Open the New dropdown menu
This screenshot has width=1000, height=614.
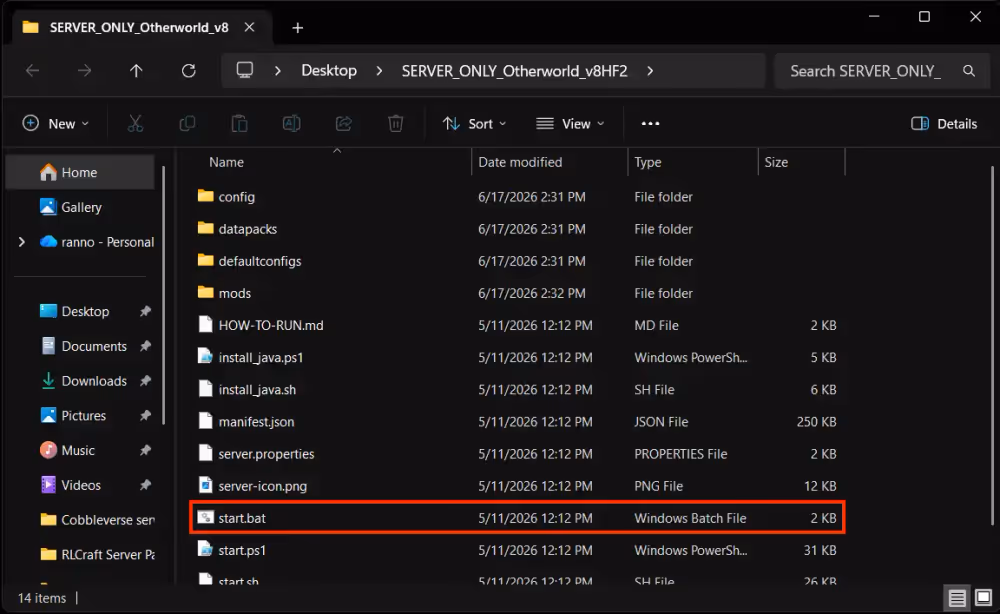coord(55,124)
